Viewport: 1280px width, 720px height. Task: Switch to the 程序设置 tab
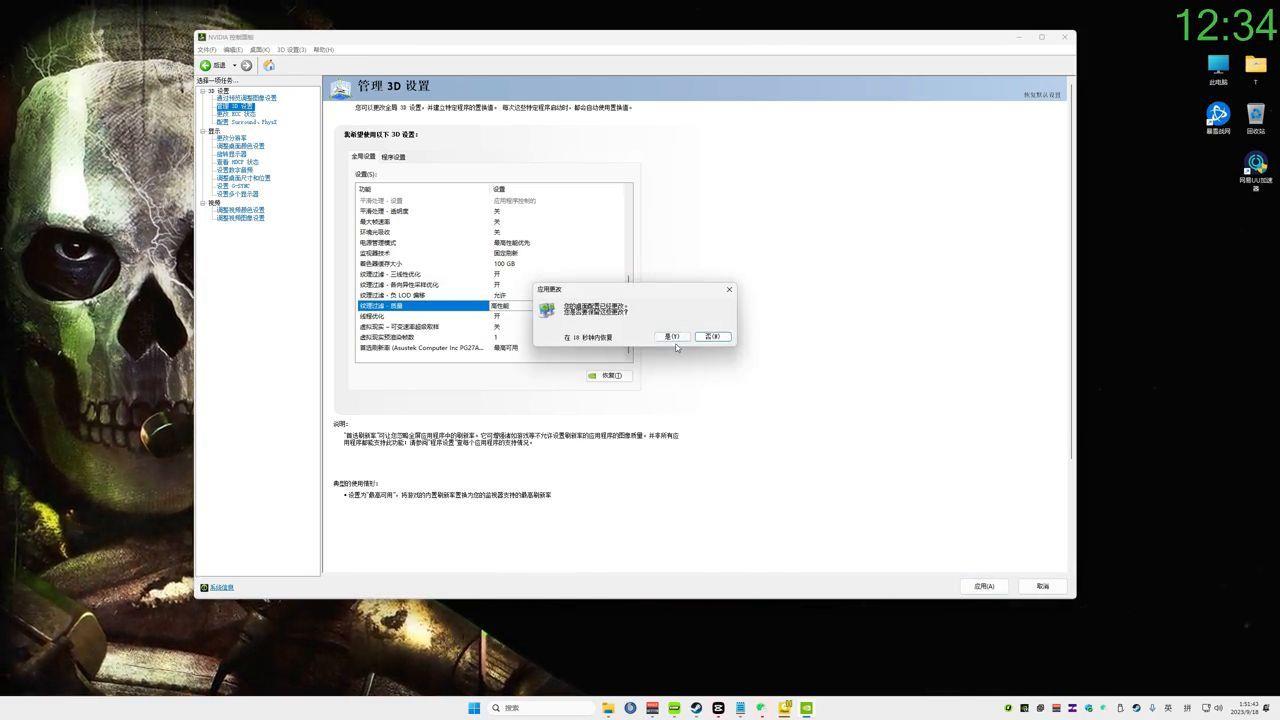pos(393,157)
